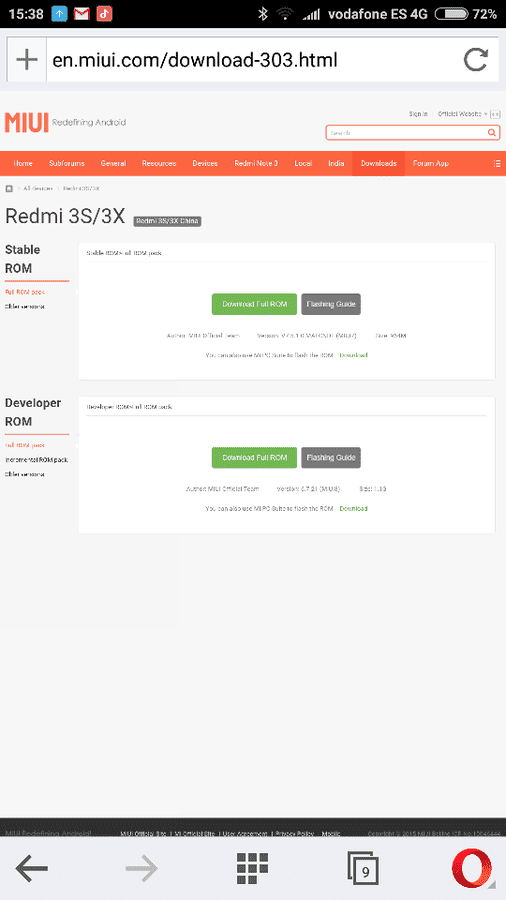Open the three-line menu in the orange nav bar
Image resolution: width=506 pixels, height=900 pixels.
click(x=497, y=164)
